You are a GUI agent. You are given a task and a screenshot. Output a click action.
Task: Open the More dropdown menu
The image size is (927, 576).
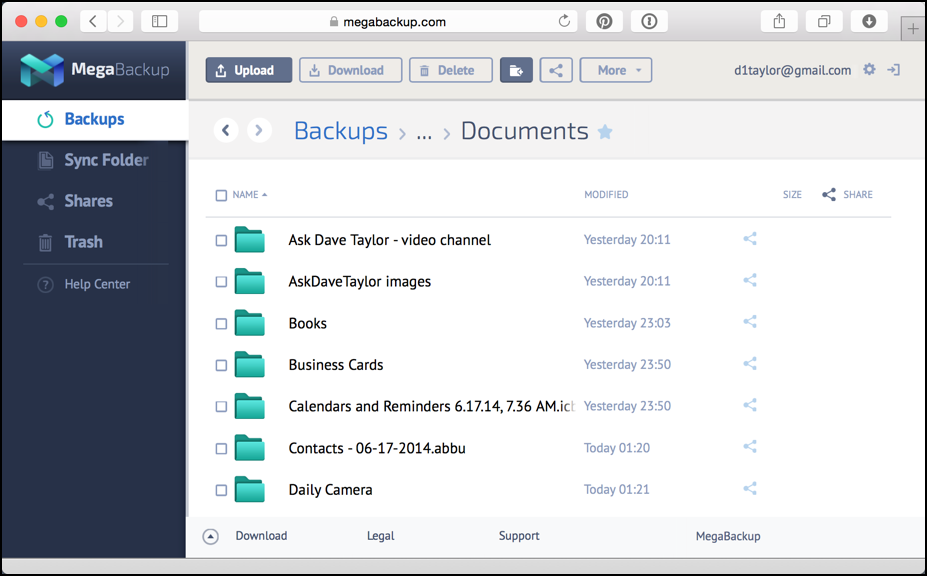(x=615, y=70)
